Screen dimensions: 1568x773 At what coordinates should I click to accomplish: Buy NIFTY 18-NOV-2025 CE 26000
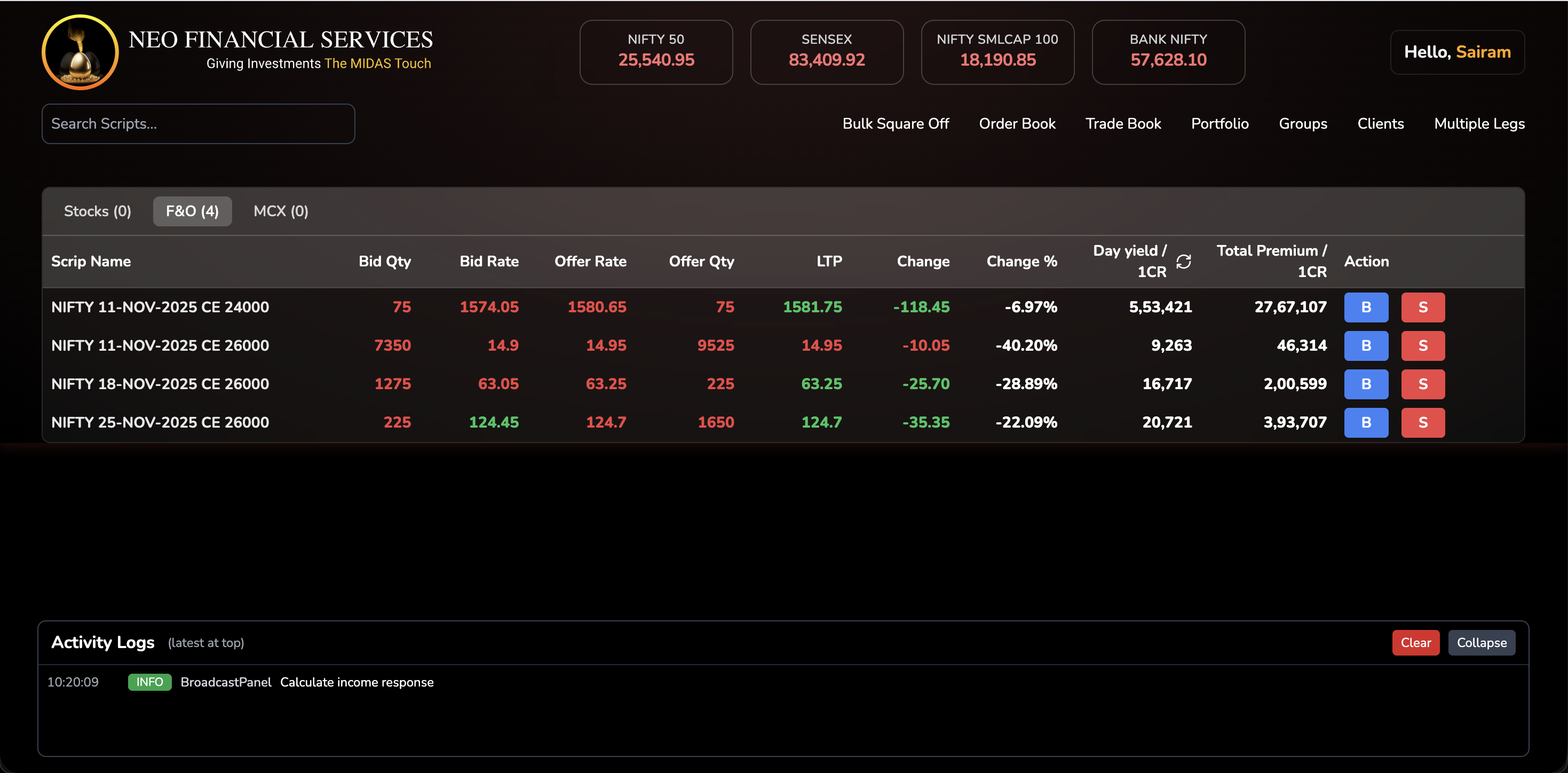(x=1366, y=384)
